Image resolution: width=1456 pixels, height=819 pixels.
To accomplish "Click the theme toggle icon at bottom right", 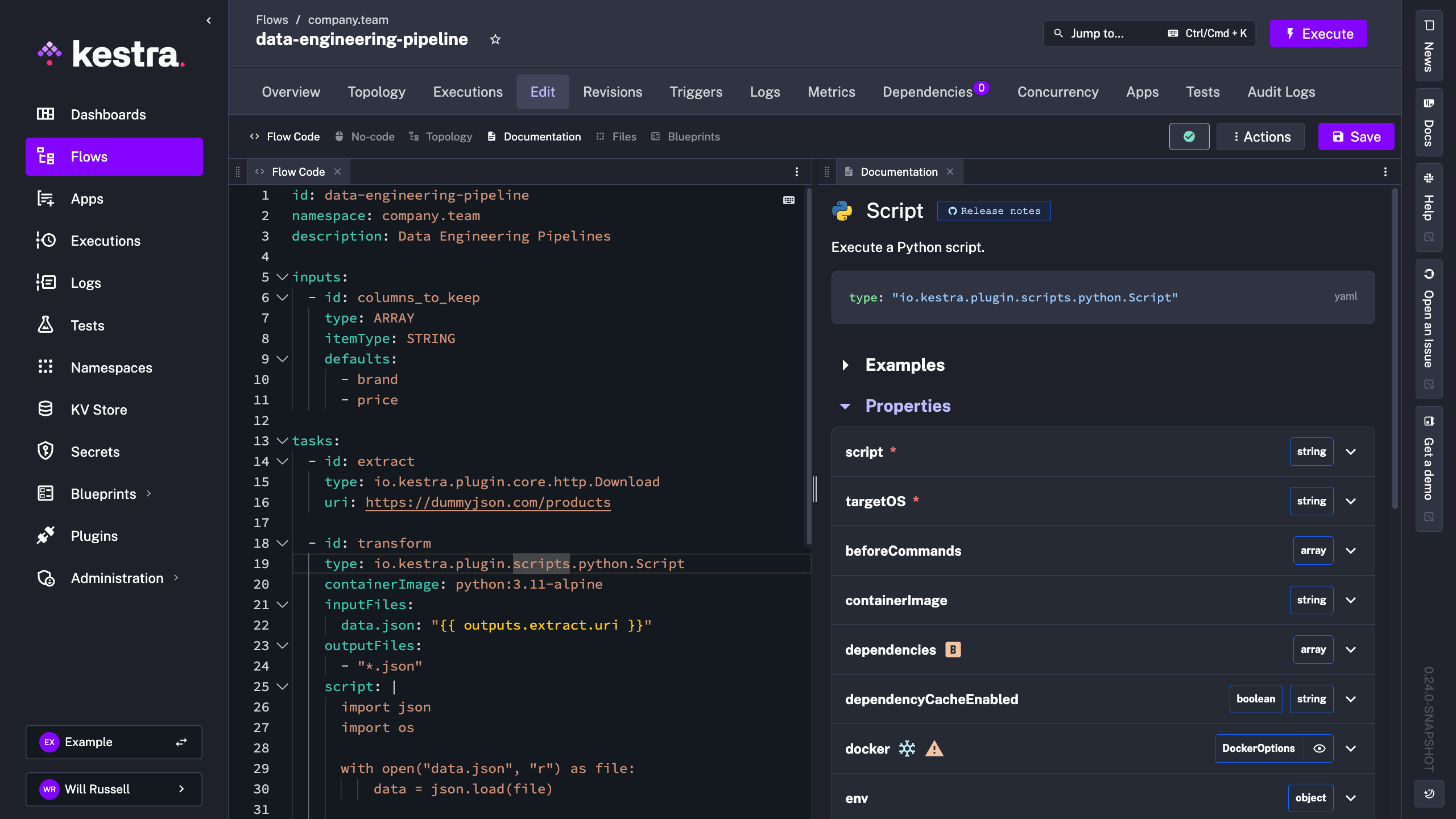I will point(1429,793).
